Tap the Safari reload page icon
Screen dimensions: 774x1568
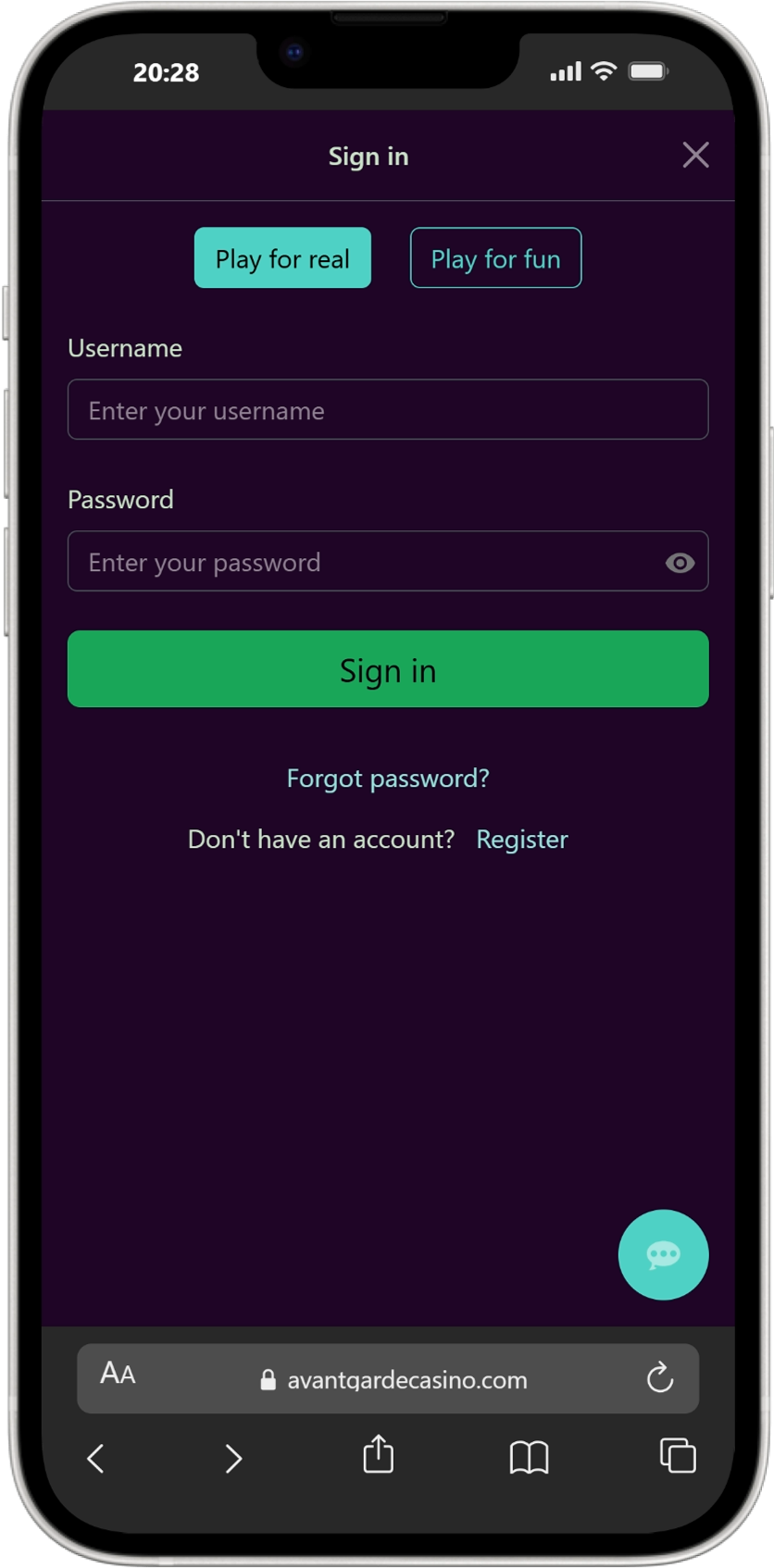pyautogui.click(x=660, y=1377)
